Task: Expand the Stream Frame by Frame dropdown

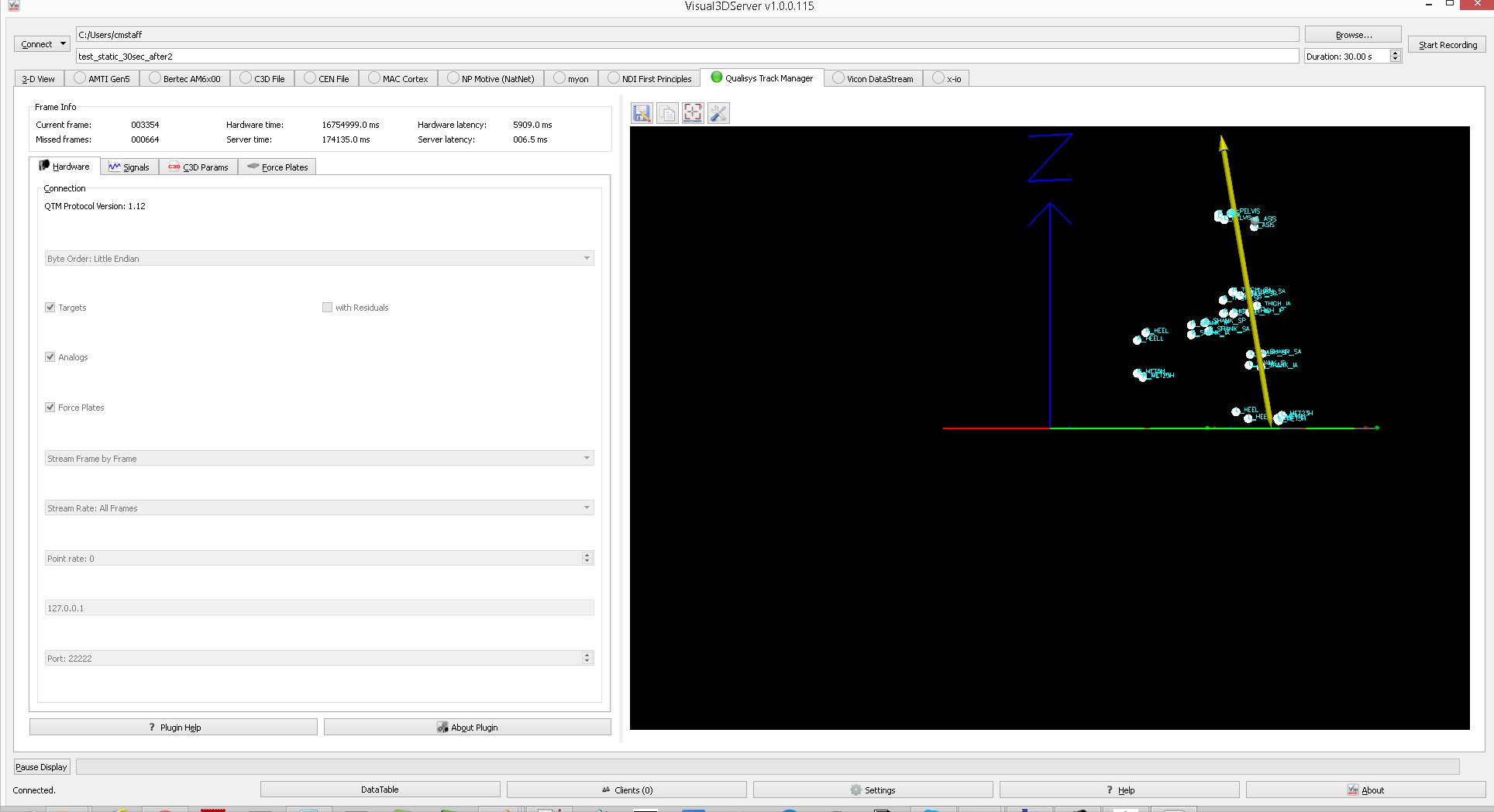Action: point(587,458)
